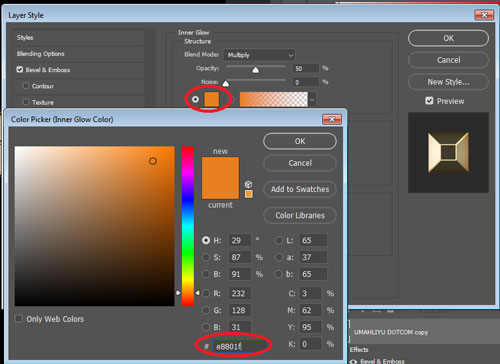Click Cancel in the Layer Style dialog
500x364 pixels.
click(x=448, y=60)
